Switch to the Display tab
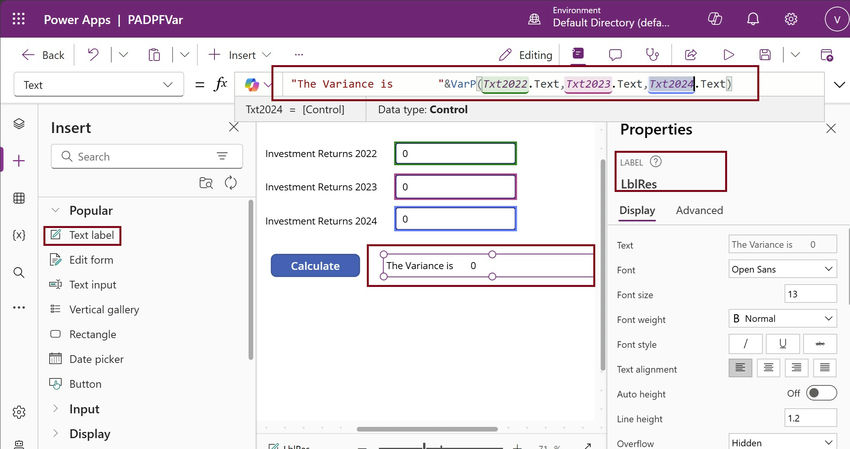The image size is (850, 449). 637,210
